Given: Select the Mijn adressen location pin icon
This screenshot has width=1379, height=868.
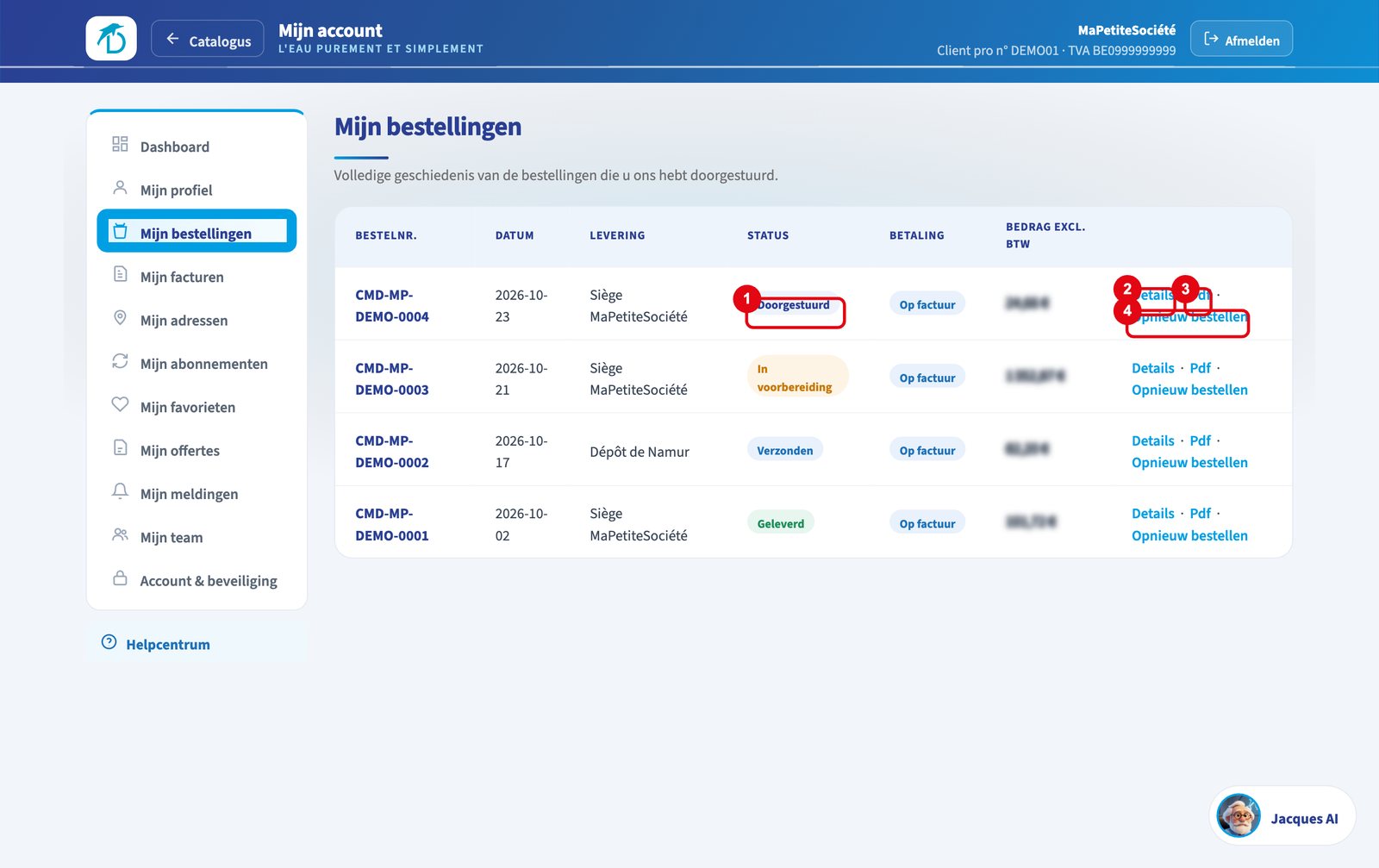Looking at the screenshot, I should pos(120,318).
